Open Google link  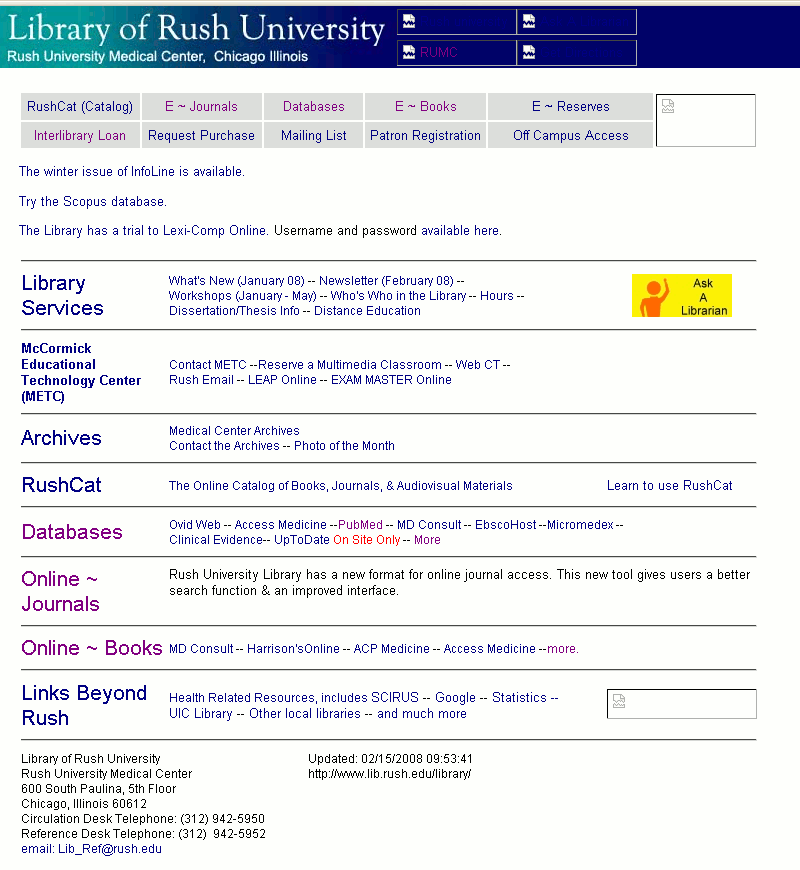pos(455,697)
